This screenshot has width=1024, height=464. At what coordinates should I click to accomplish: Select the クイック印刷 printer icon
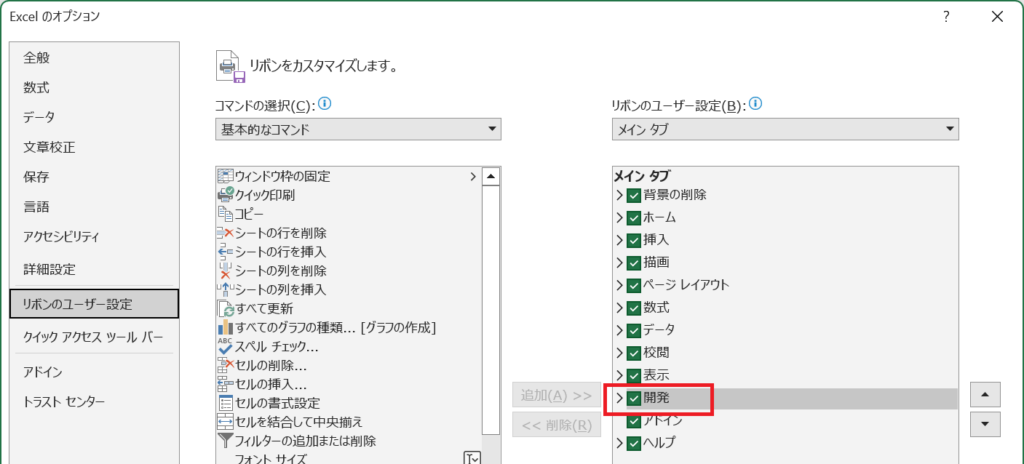pos(225,194)
